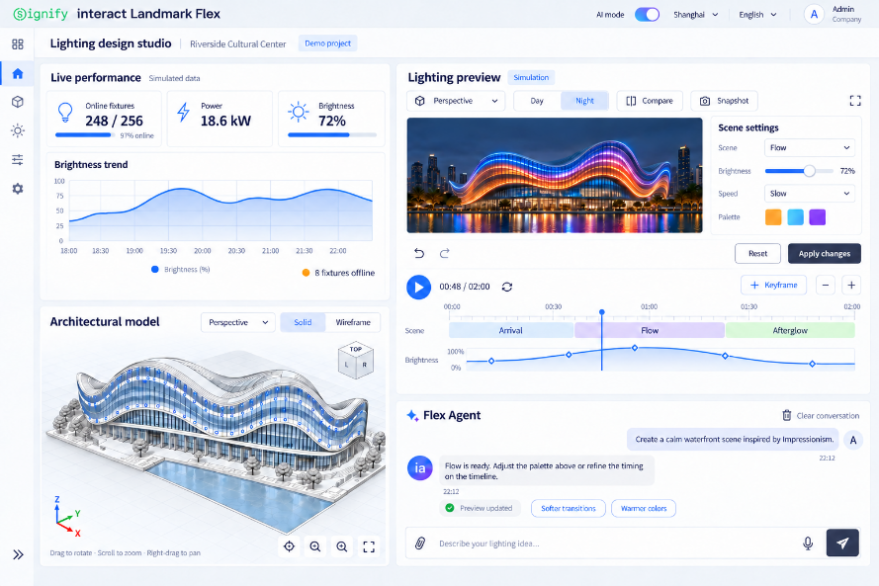Click the Apply changes button

point(824,253)
